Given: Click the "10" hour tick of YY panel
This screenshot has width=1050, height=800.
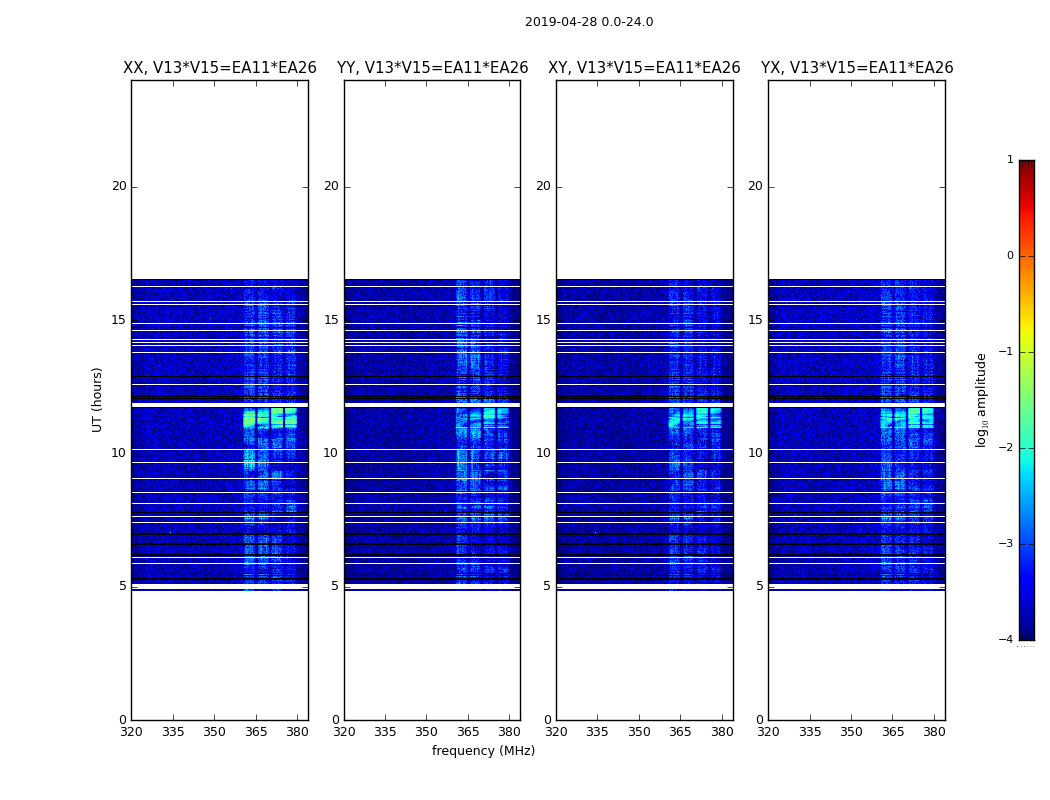Looking at the screenshot, I should click(331, 453).
